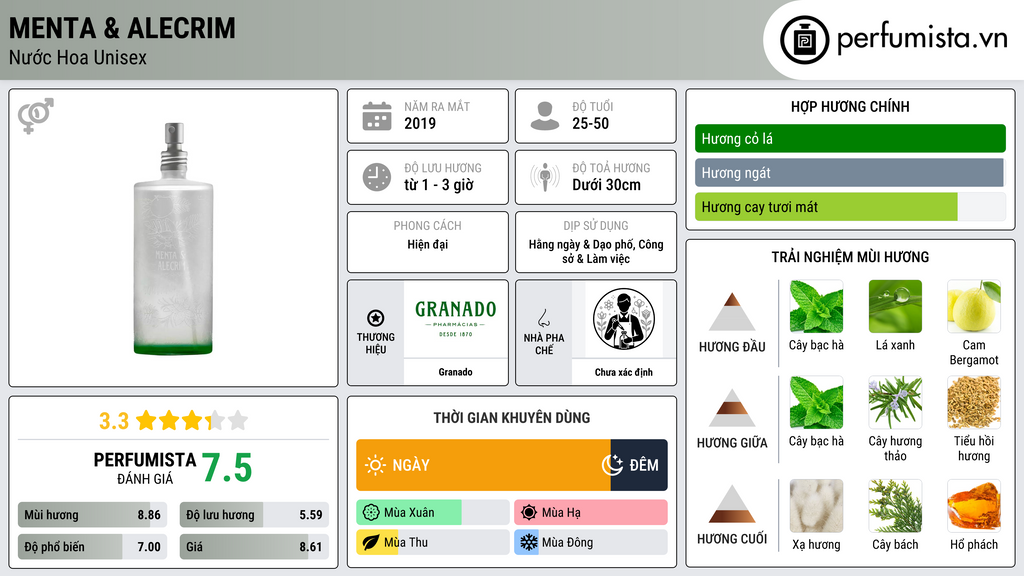Click the clock icon beside Độ lưu hương

377,177
